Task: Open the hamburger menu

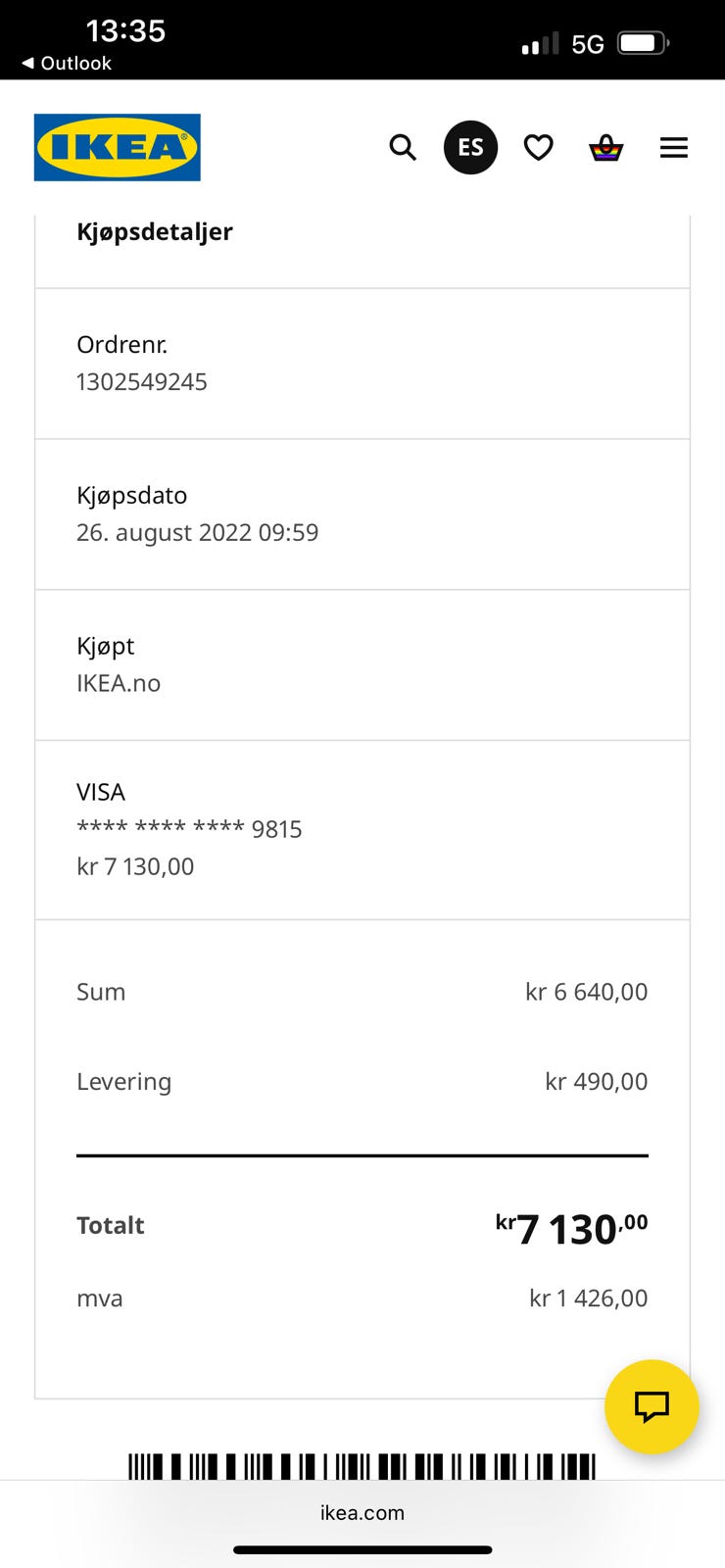Action: pyautogui.click(x=673, y=147)
